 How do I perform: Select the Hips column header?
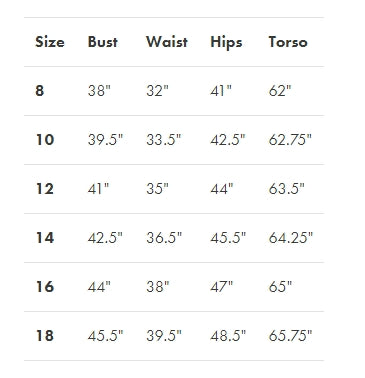(226, 43)
